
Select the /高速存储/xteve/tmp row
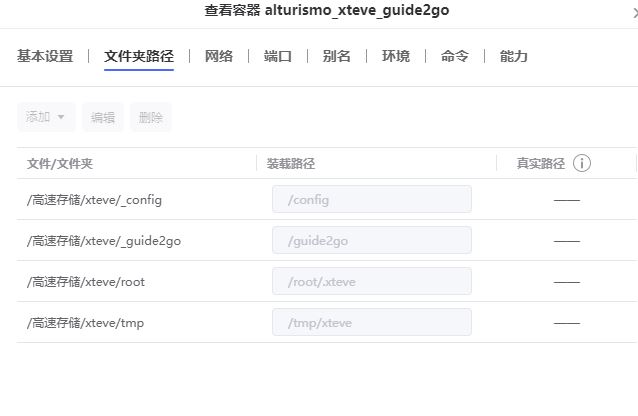85,322
